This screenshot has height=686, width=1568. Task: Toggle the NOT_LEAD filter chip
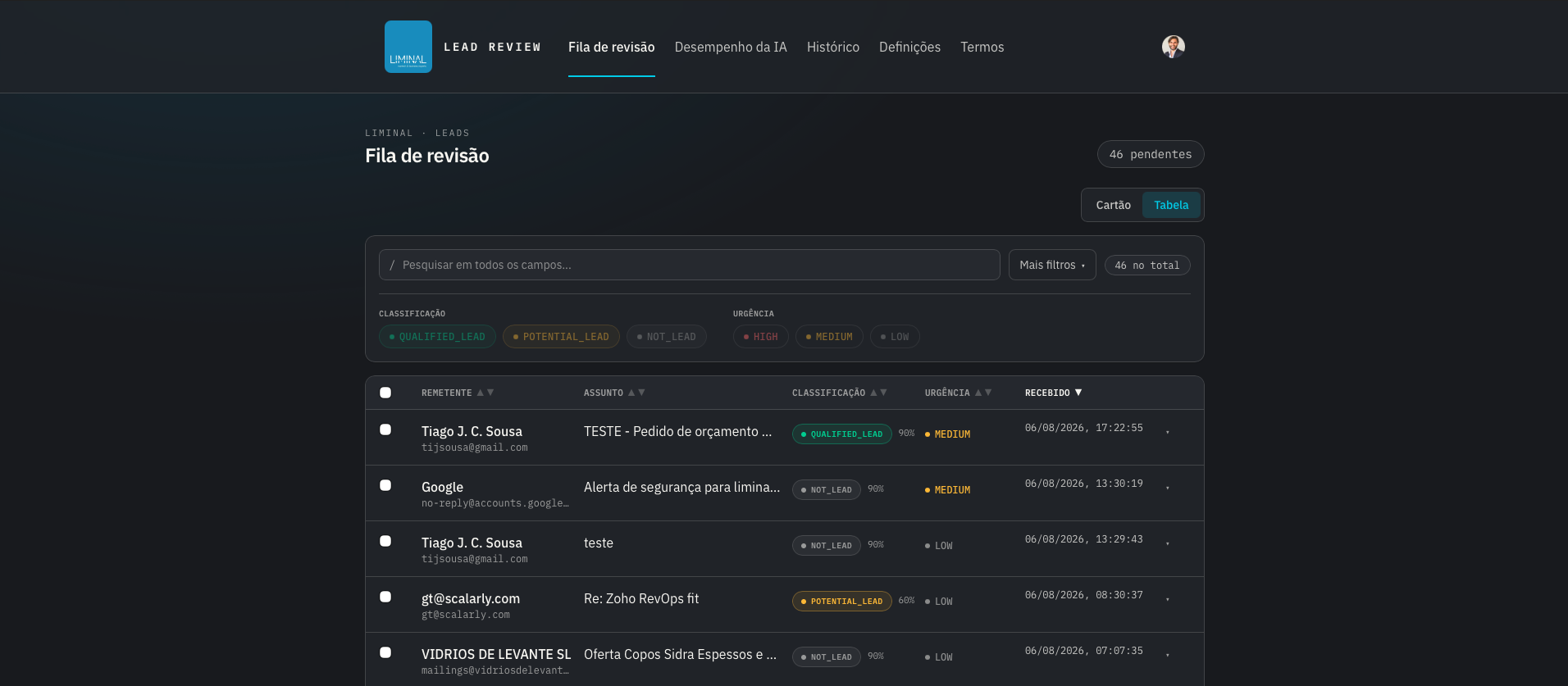[667, 337]
